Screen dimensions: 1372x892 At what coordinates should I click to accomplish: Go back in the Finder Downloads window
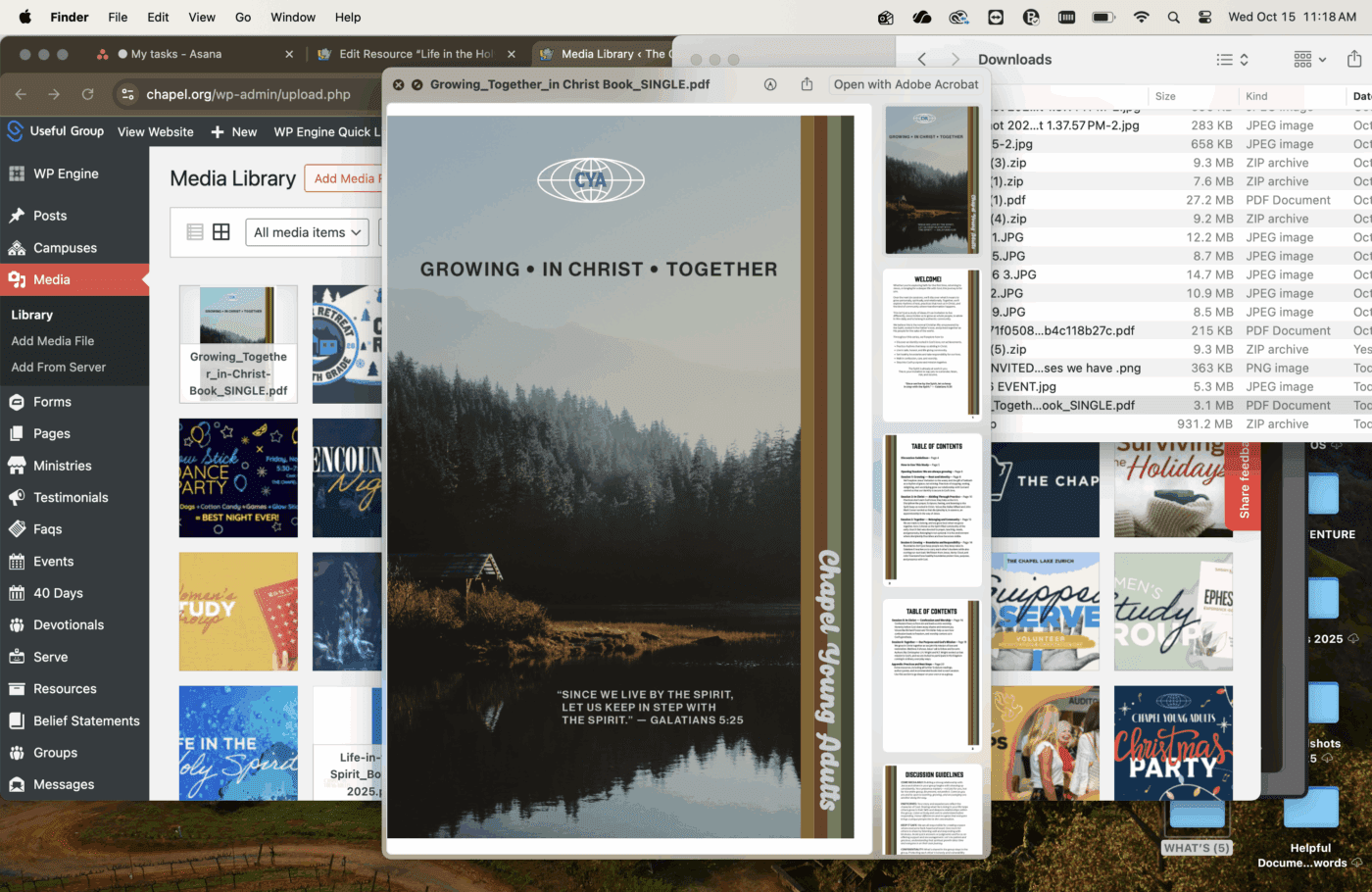pos(921,59)
